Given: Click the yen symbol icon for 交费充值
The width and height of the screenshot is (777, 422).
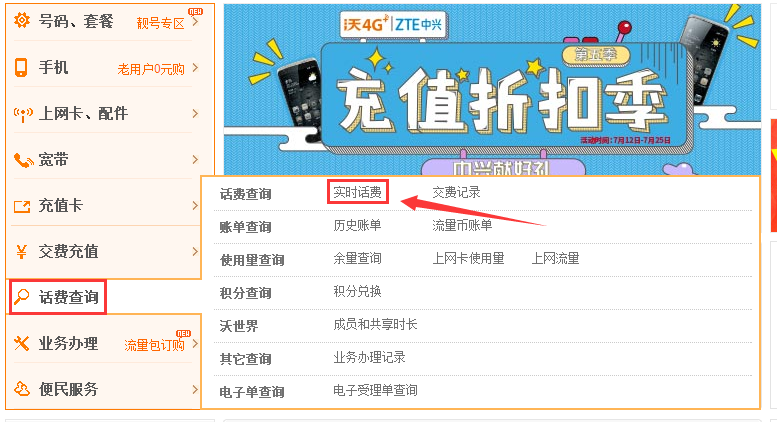Looking at the screenshot, I should click(21, 252).
